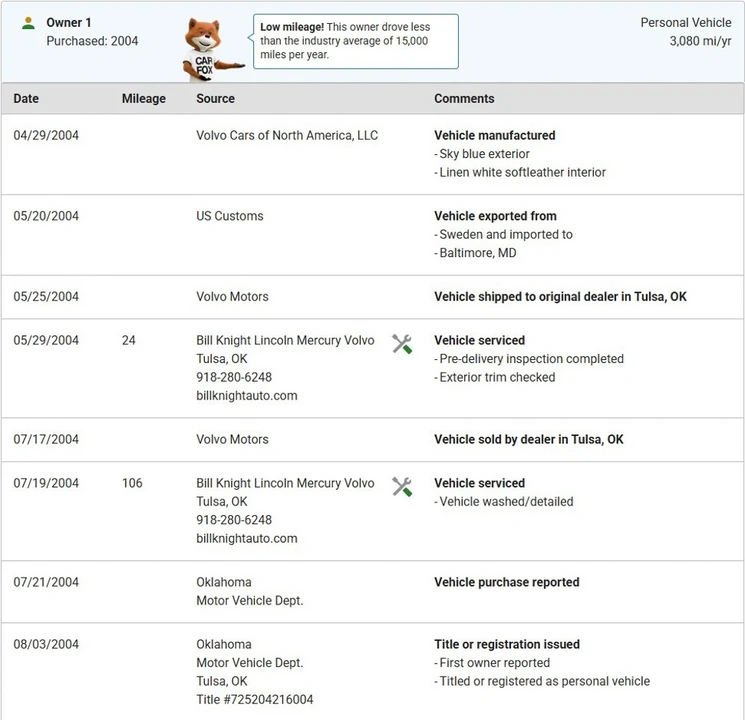The height and width of the screenshot is (720, 745).
Task: Click the date 08/03/2004
Action: [46, 644]
